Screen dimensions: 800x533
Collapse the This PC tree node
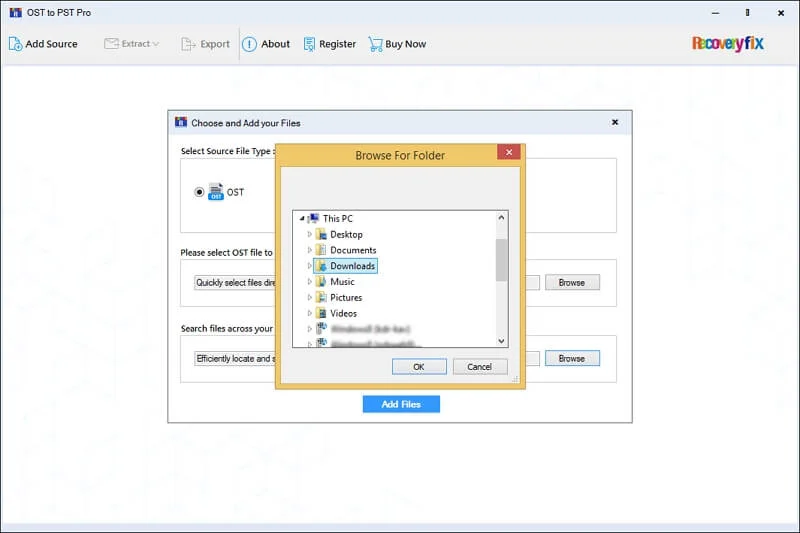click(301, 218)
